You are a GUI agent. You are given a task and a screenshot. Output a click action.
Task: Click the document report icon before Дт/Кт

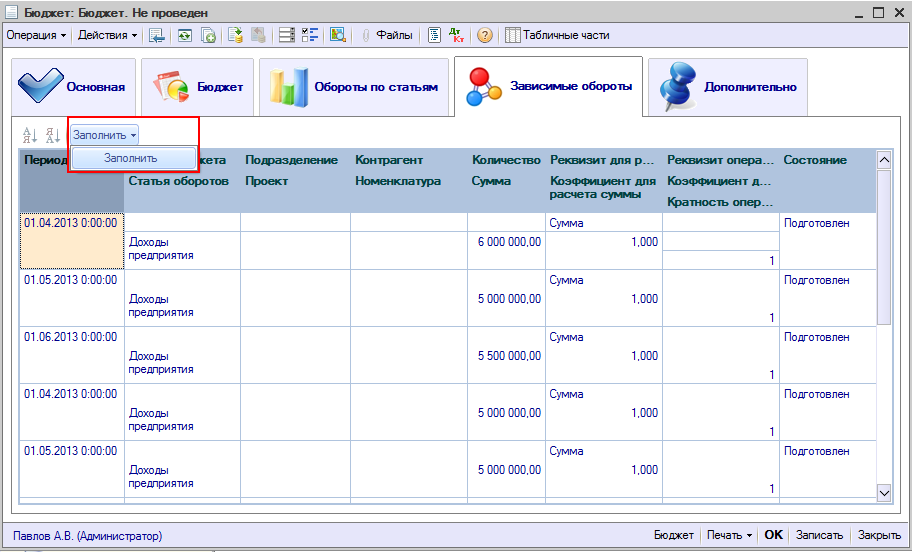(x=435, y=35)
